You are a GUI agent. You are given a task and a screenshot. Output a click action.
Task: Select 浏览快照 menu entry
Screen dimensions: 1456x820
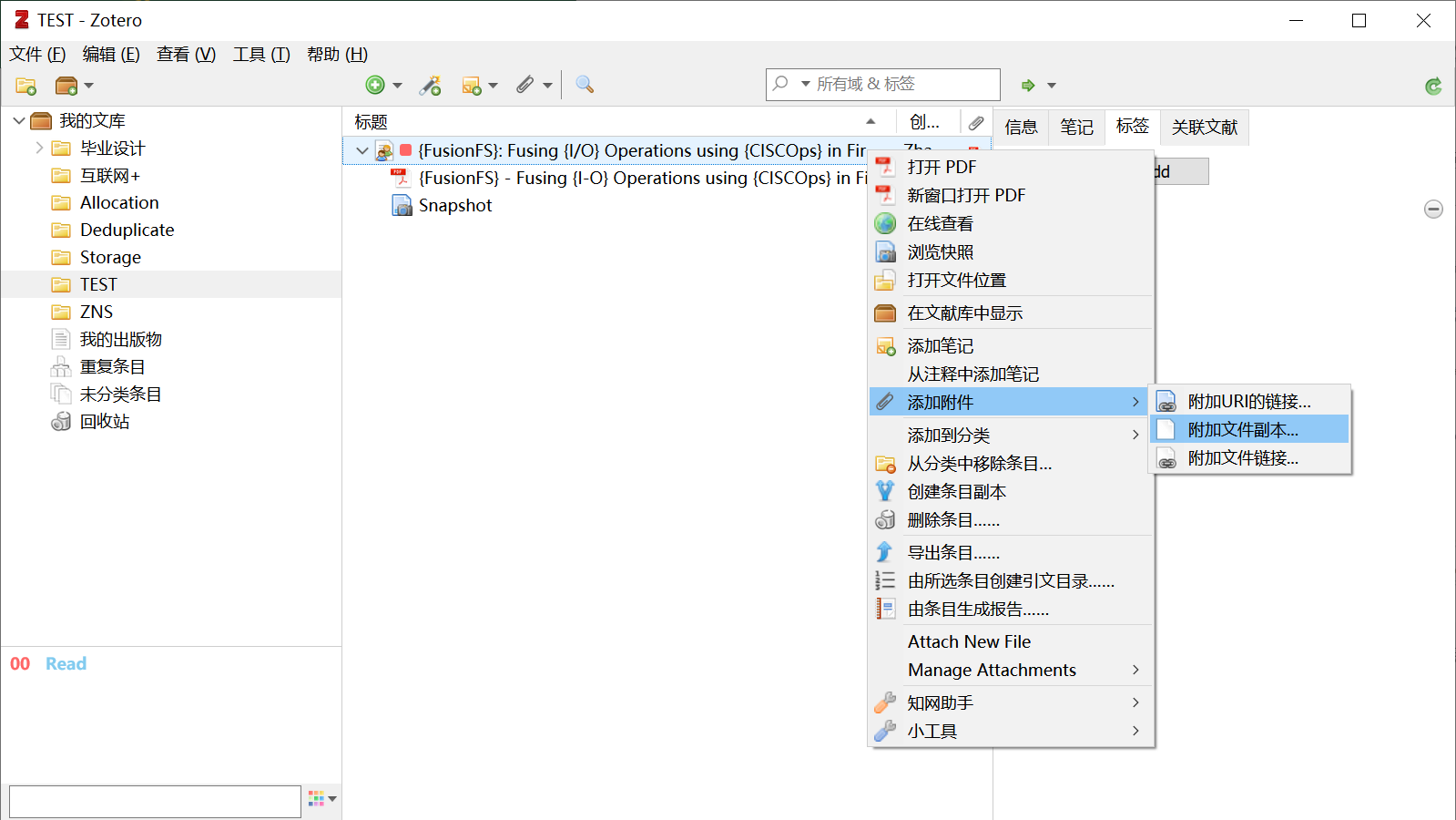(x=1012, y=251)
